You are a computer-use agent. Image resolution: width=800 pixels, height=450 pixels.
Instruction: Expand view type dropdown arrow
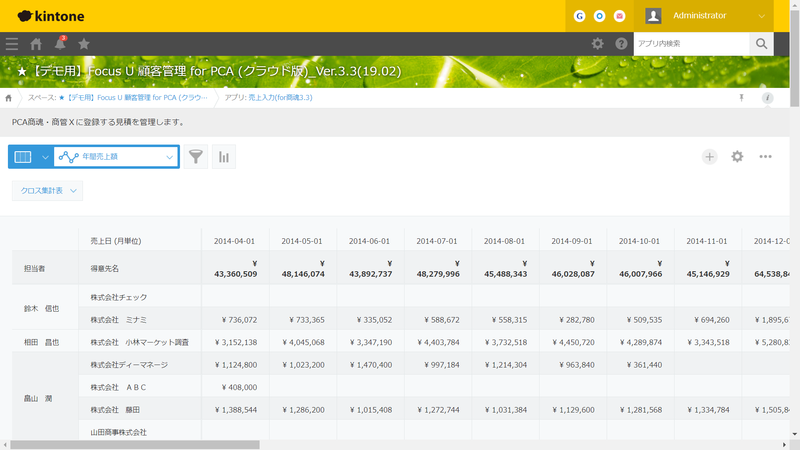[45, 157]
